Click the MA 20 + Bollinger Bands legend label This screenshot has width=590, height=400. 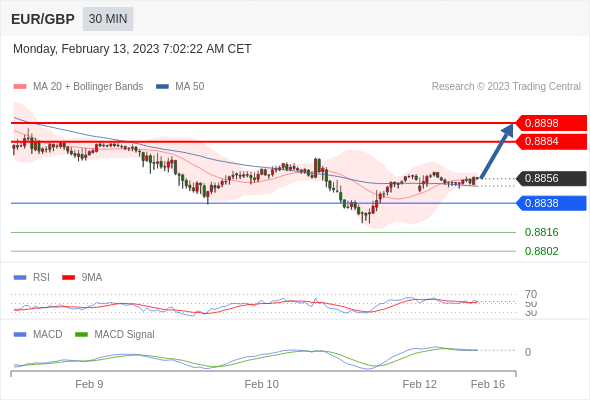88,87
